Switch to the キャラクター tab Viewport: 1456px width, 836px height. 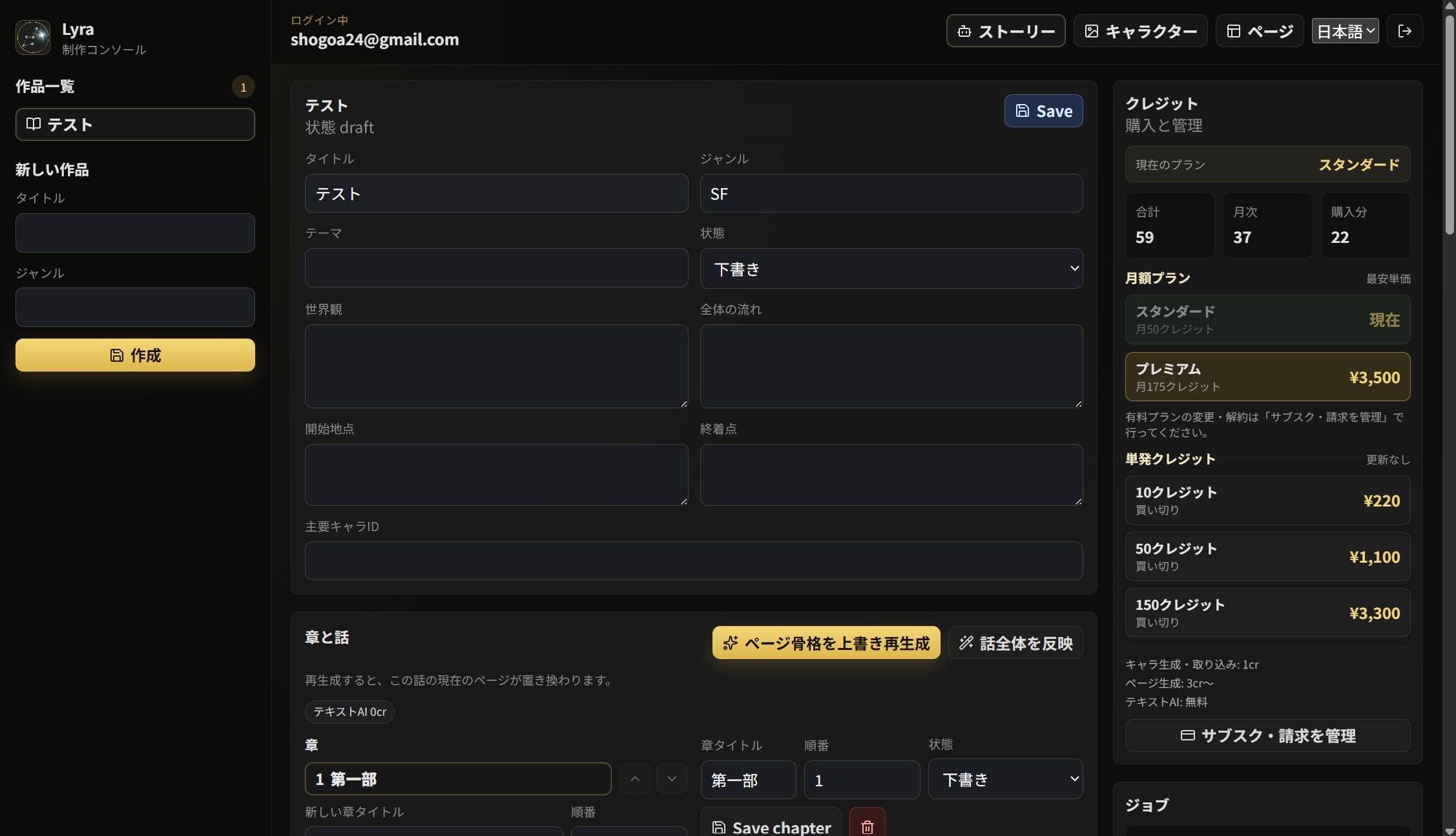pyautogui.click(x=1140, y=31)
